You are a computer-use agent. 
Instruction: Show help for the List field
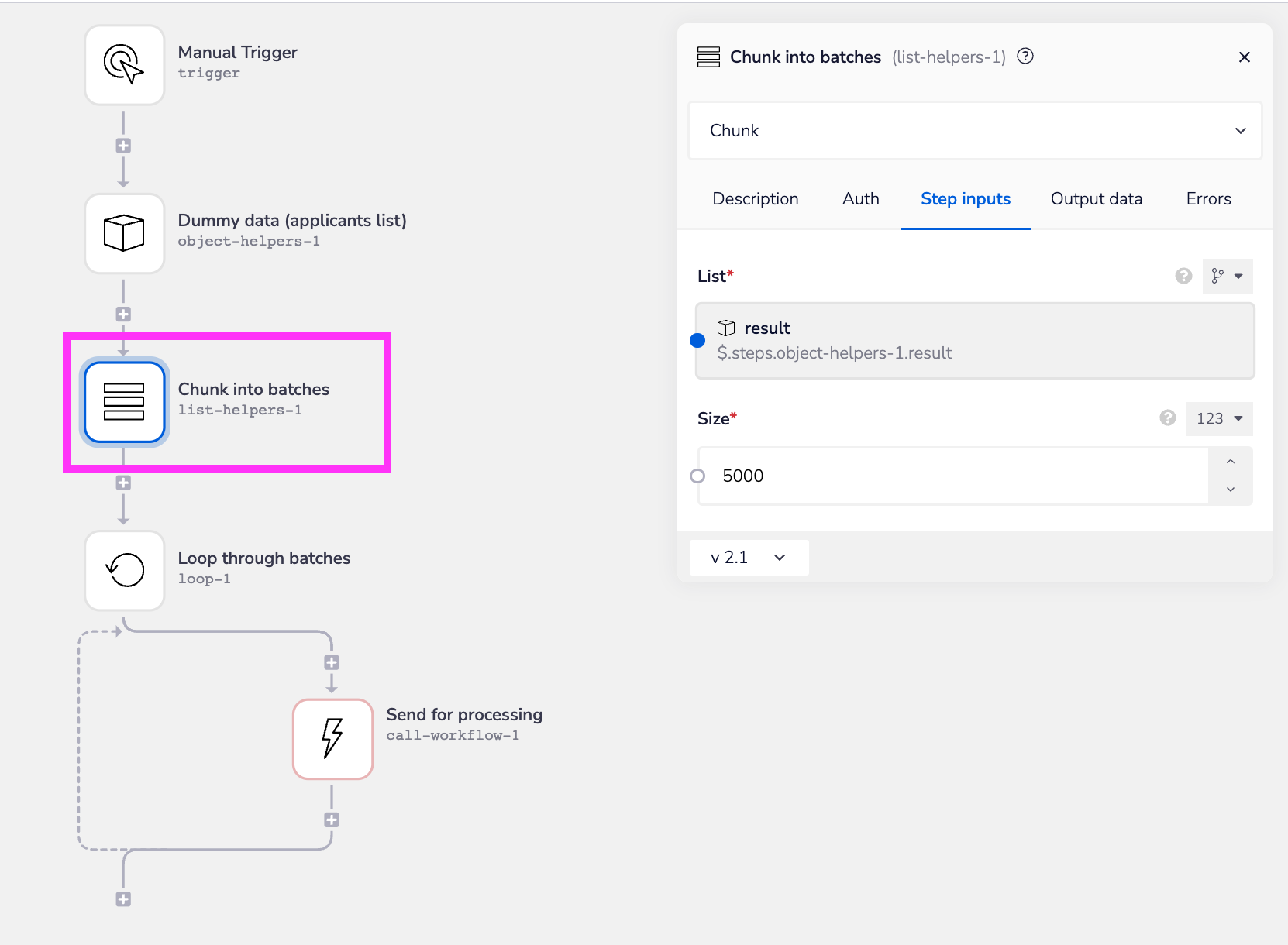click(x=1183, y=276)
